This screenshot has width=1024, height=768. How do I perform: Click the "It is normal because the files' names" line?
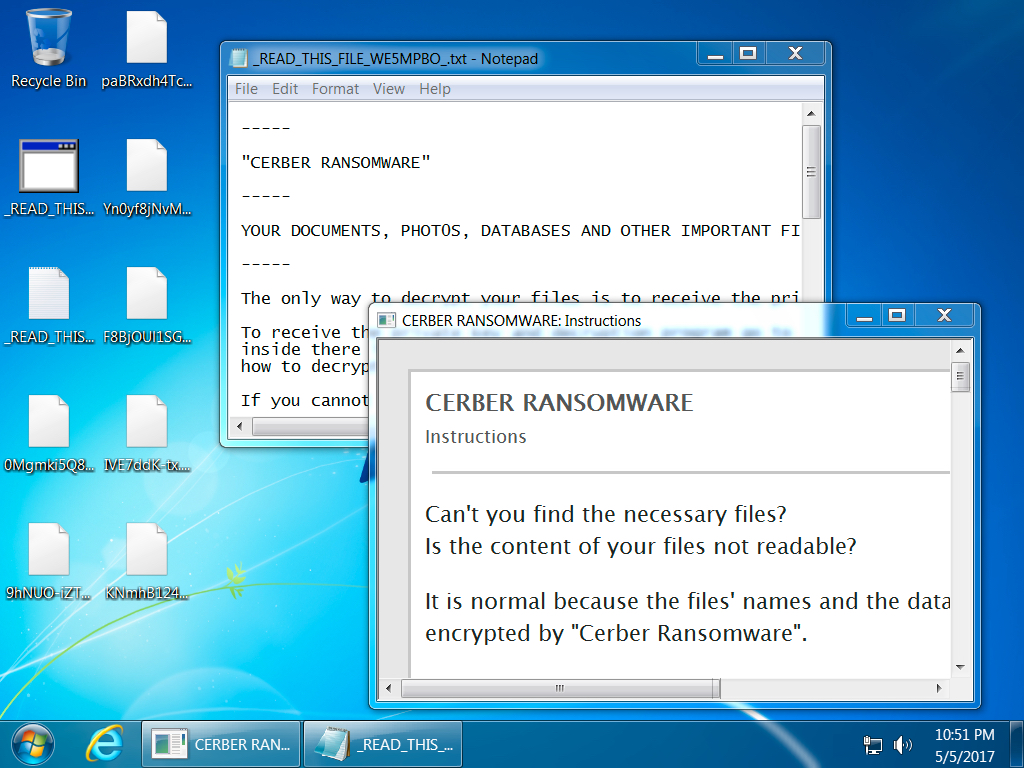point(687,601)
